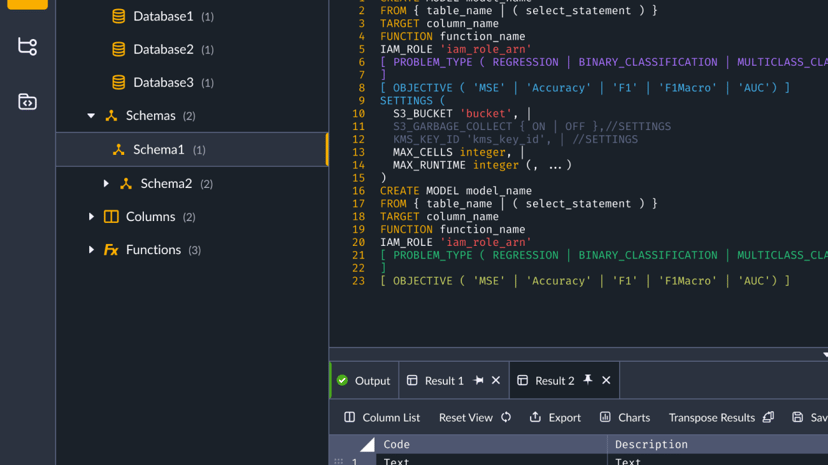Open the Column List
This screenshot has height=465, width=828.
382,417
